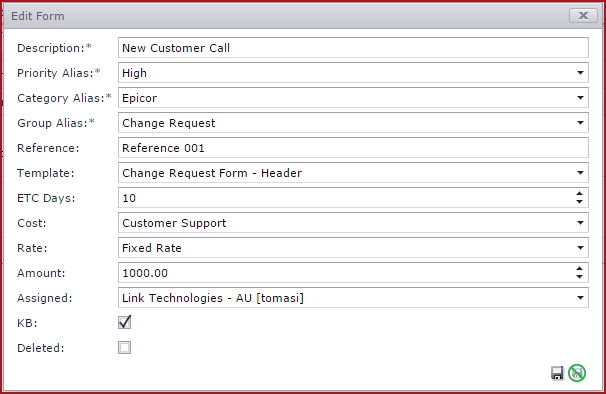Click into the Description text field
Image resolution: width=606 pixels, height=394 pixels.
click(x=353, y=48)
